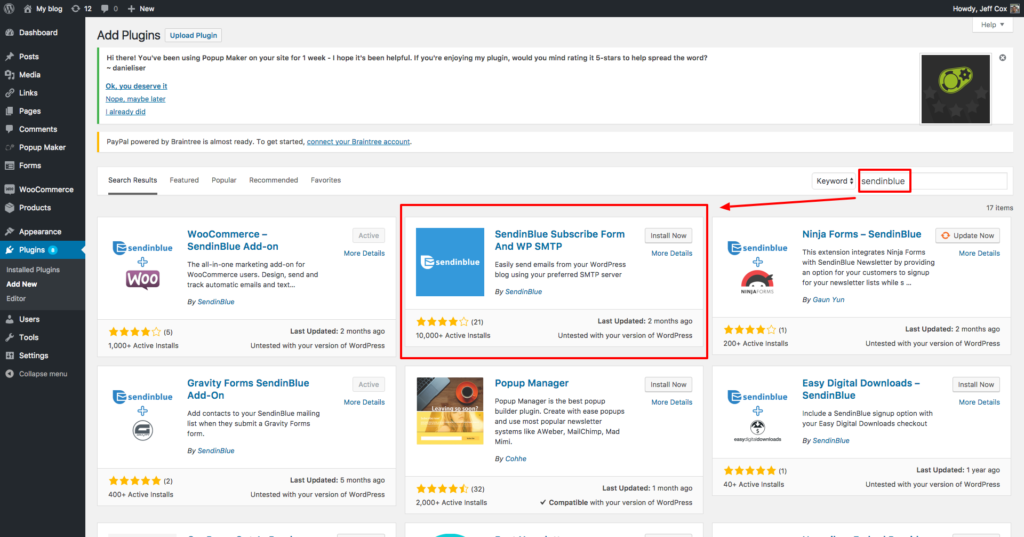Open Howdy, Jeff Cox account menu

click(x=985, y=8)
